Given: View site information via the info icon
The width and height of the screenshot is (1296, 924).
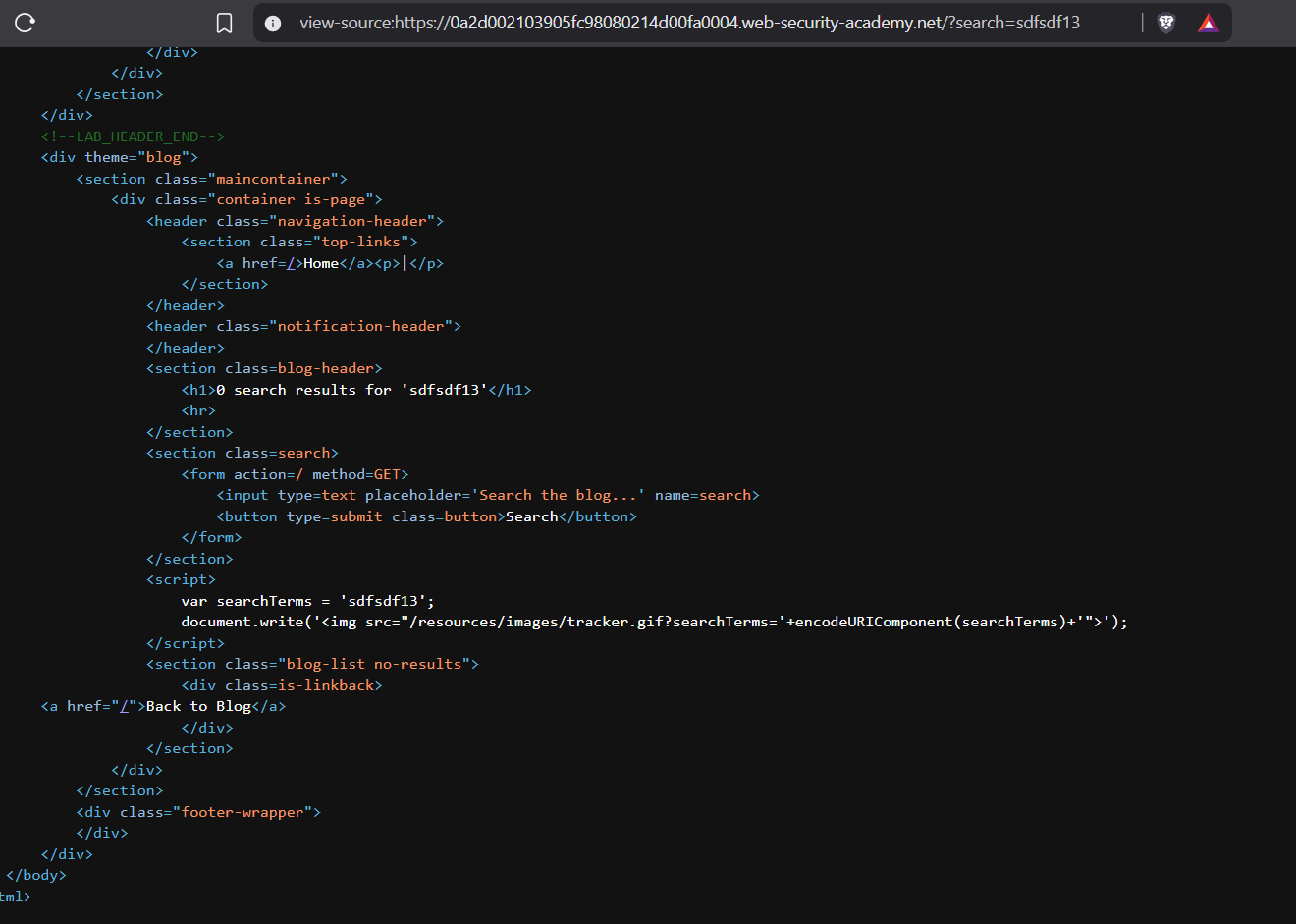Looking at the screenshot, I should tap(274, 23).
